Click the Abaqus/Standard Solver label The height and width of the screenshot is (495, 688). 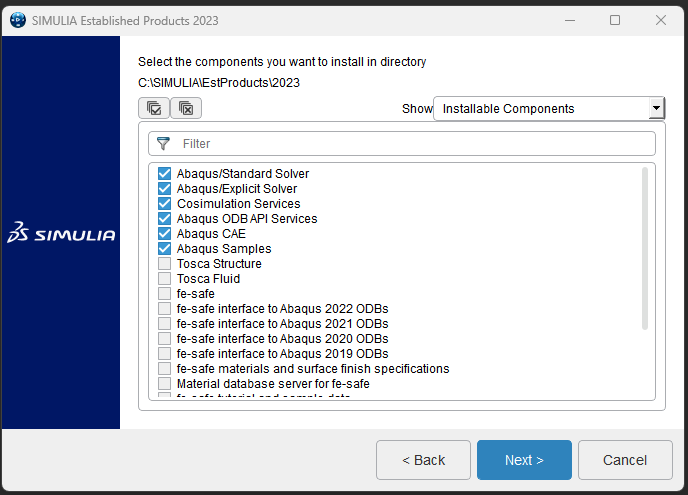pyautogui.click(x=243, y=173)
